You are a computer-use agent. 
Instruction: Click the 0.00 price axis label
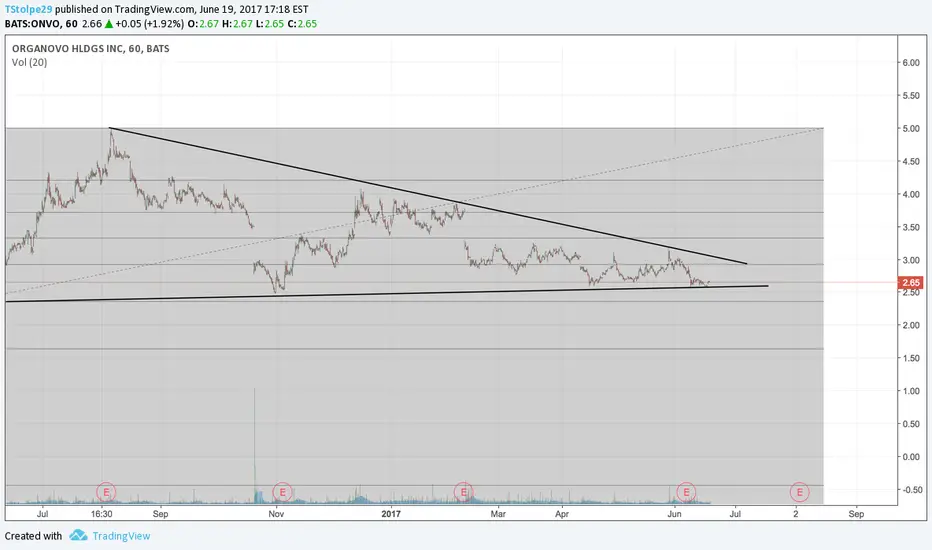911,457
